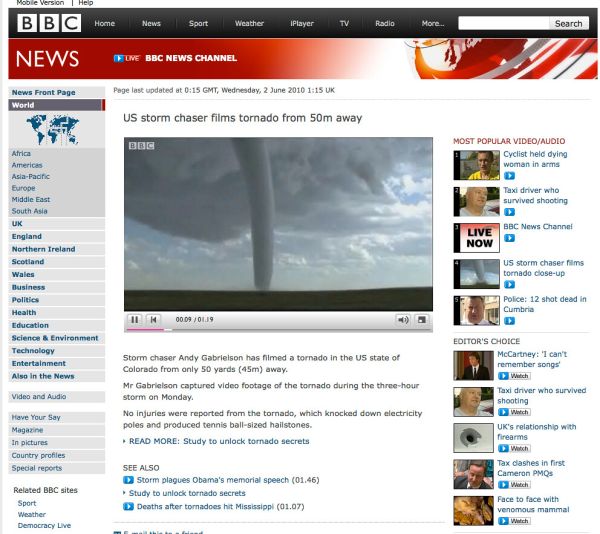Viewport: 600px width, 534px height.
Task: Click tornado video frame
Action: click(278, 224)
